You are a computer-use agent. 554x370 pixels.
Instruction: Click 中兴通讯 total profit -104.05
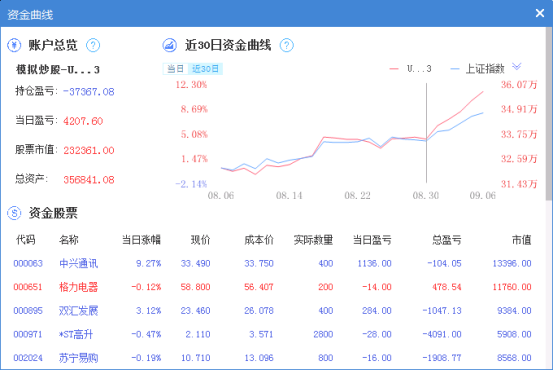coord(444,264)
